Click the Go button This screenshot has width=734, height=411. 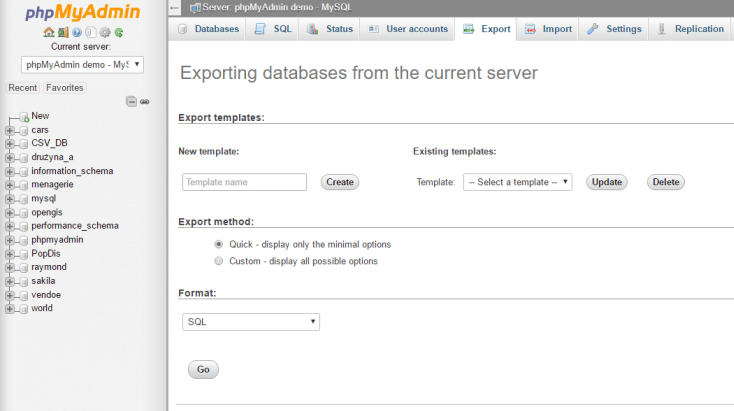[x=203, y=369]
